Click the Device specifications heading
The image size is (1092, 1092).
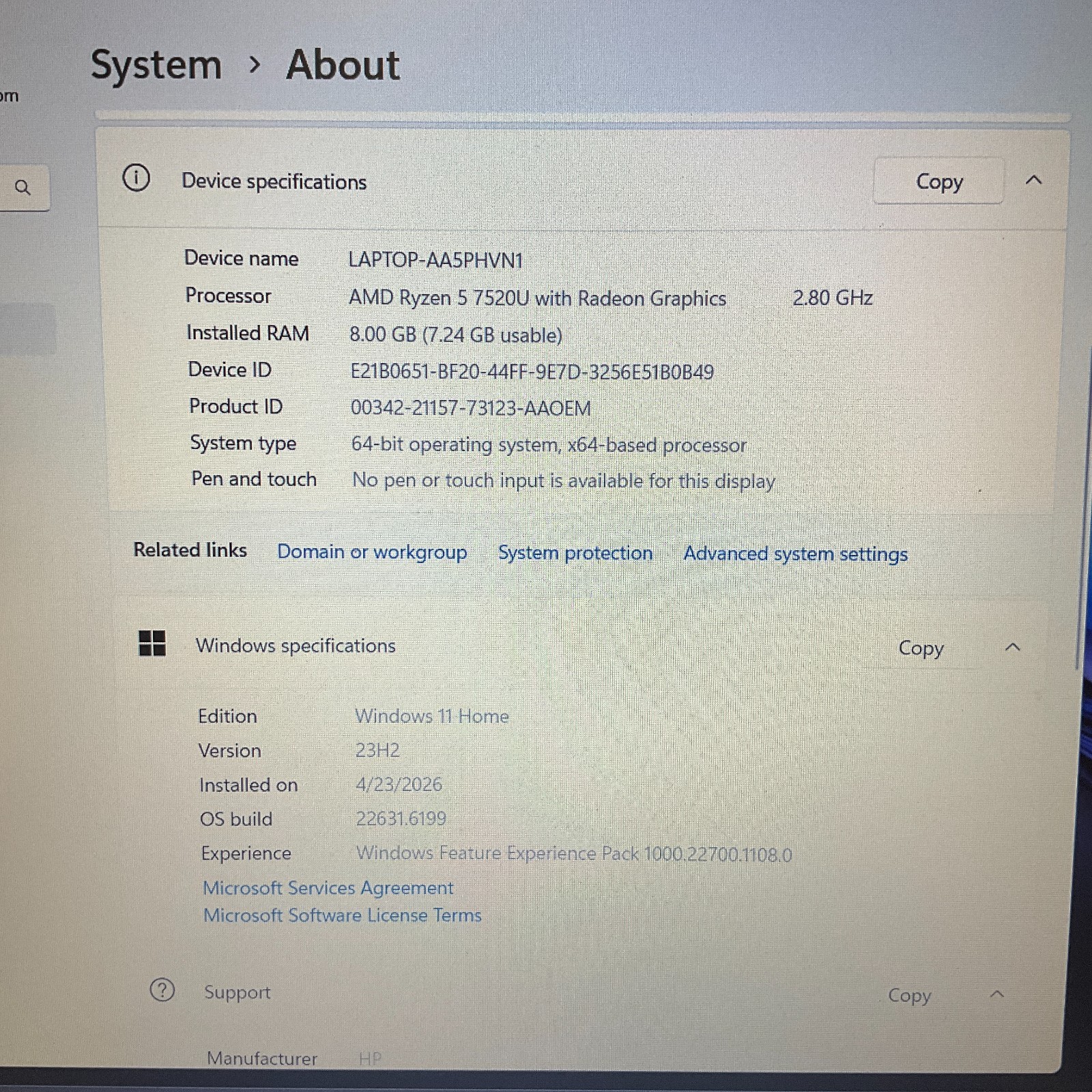click(x=274, y=182)
